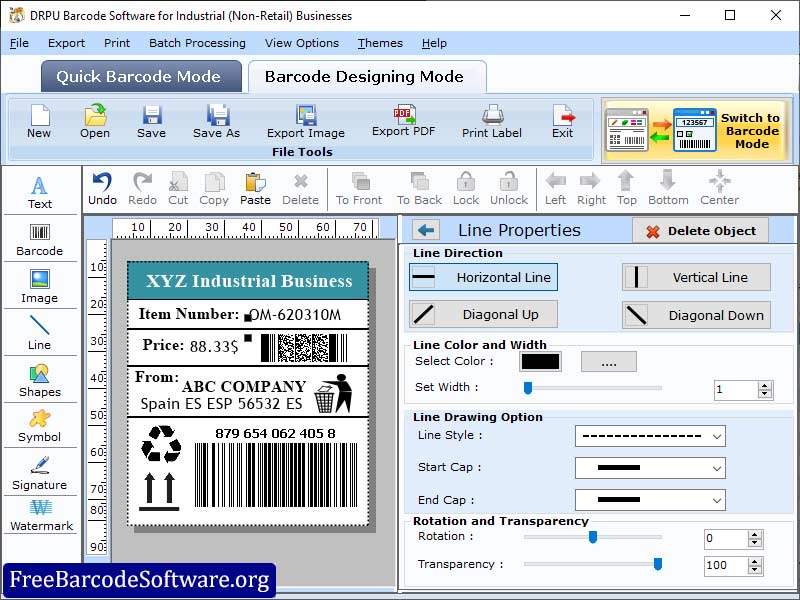Open the Batch Processing menu

197,43
